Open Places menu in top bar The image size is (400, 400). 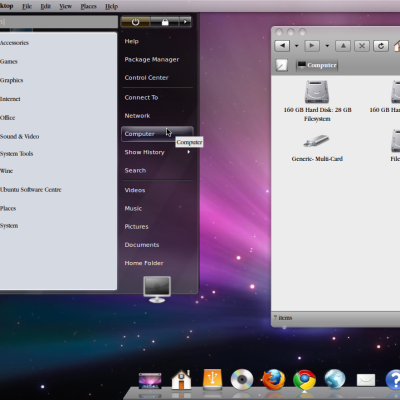88,6
